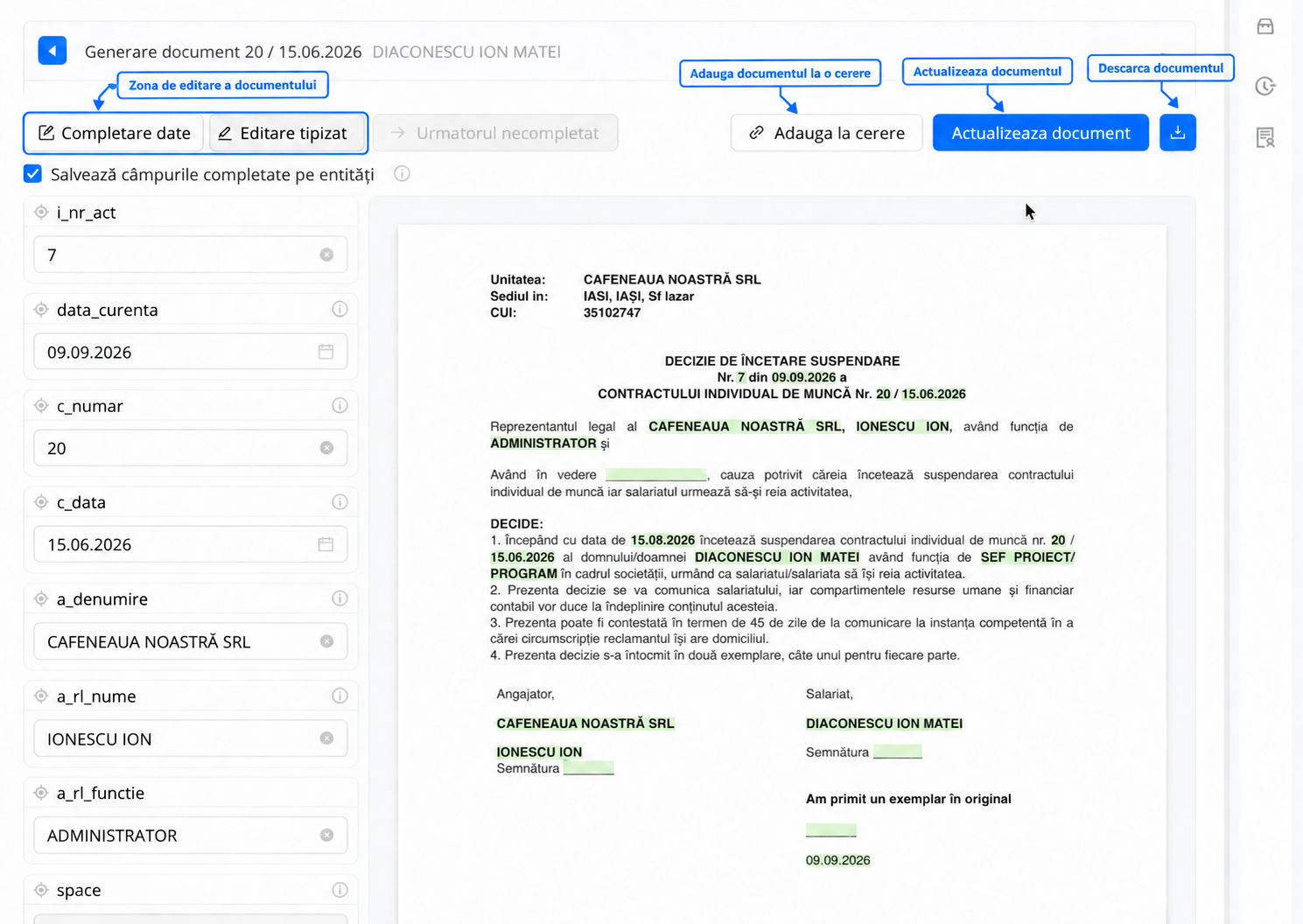The image size is (1303, 924).
Task: Clear the a_rl_nume field value
Action: tap(326, 738)
